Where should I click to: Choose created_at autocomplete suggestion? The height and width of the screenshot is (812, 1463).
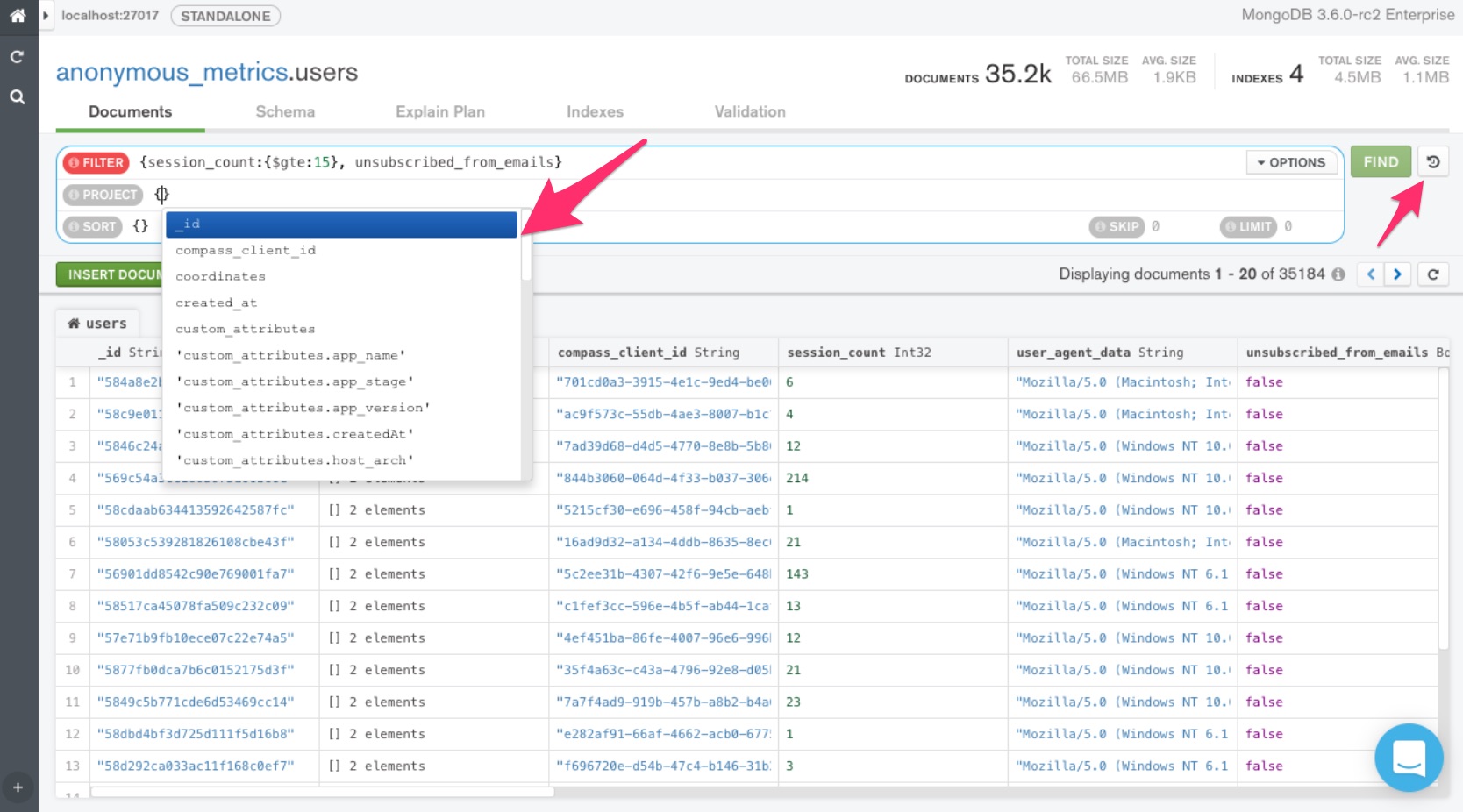(341, 303)
